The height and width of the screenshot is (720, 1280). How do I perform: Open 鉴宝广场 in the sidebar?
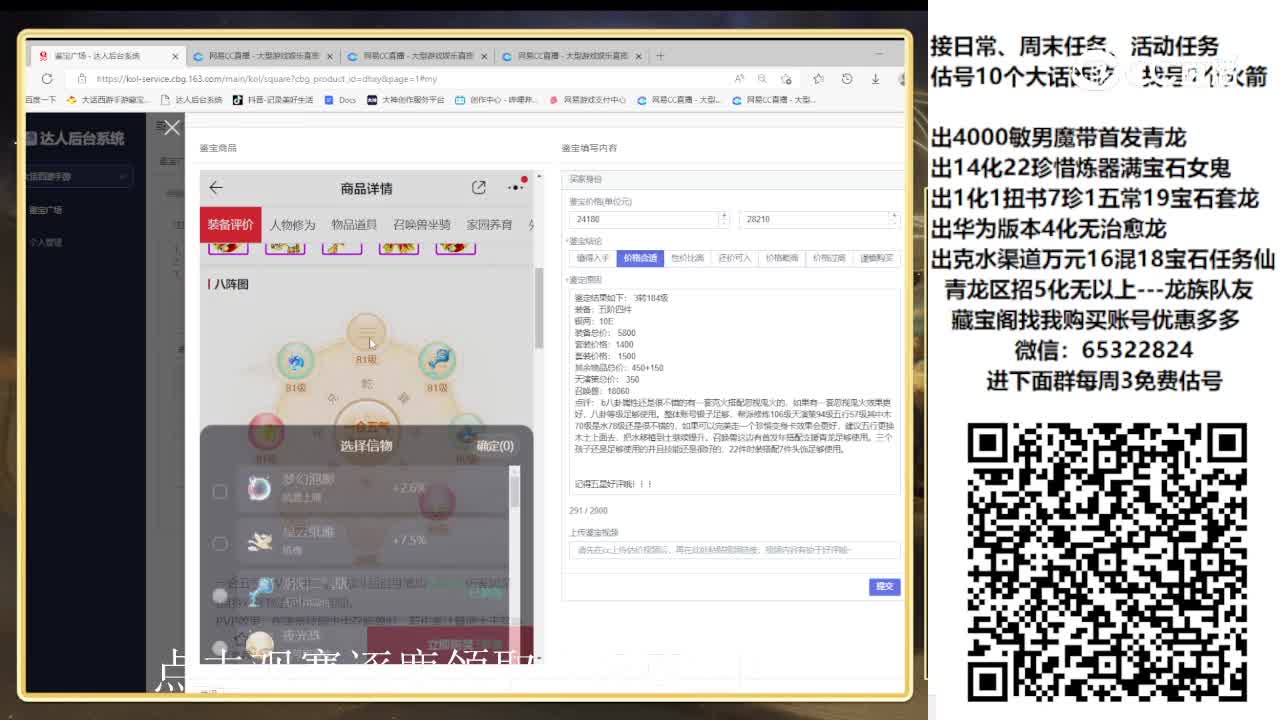(x=46, y=210)
